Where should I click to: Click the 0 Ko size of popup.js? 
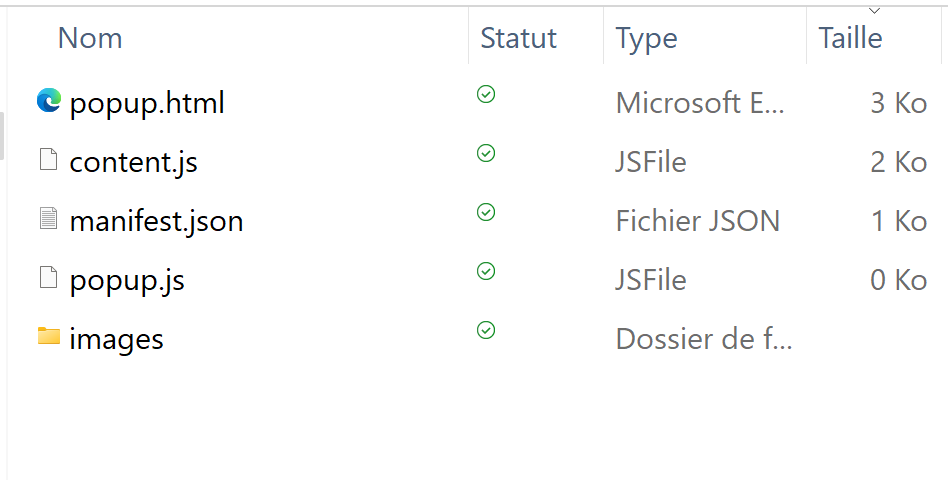click(x=898, y=280)
